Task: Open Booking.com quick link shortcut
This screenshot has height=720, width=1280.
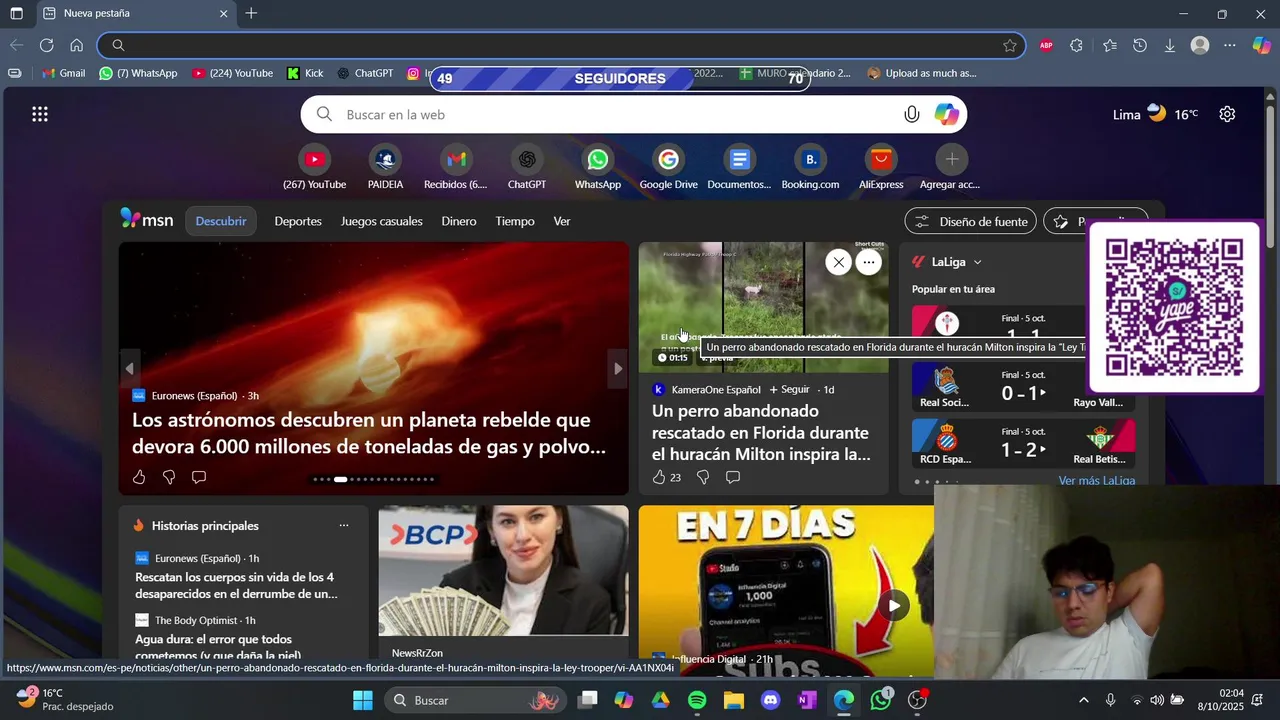Action: point(810,167)
